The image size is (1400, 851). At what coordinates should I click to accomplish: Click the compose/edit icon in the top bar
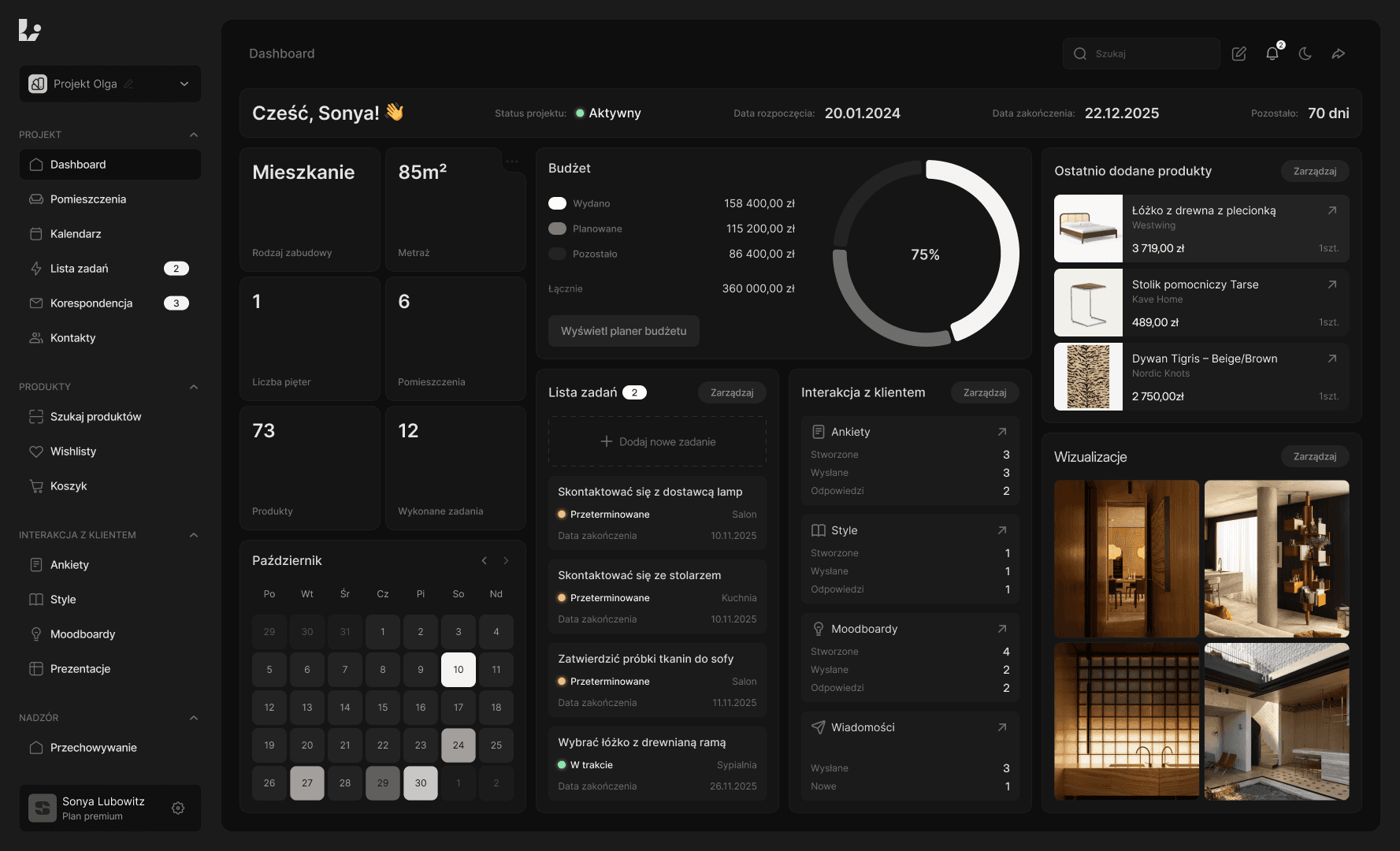(x=1238, y=54)
